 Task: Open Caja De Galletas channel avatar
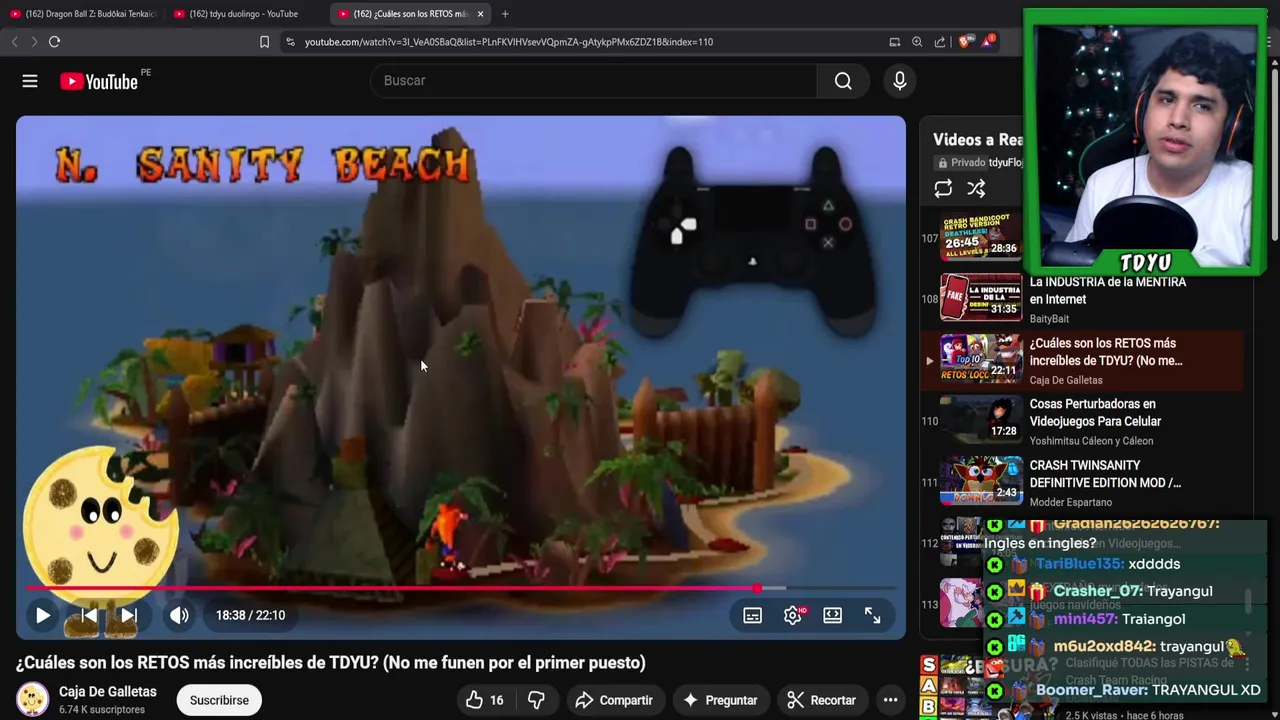(32, 700)
